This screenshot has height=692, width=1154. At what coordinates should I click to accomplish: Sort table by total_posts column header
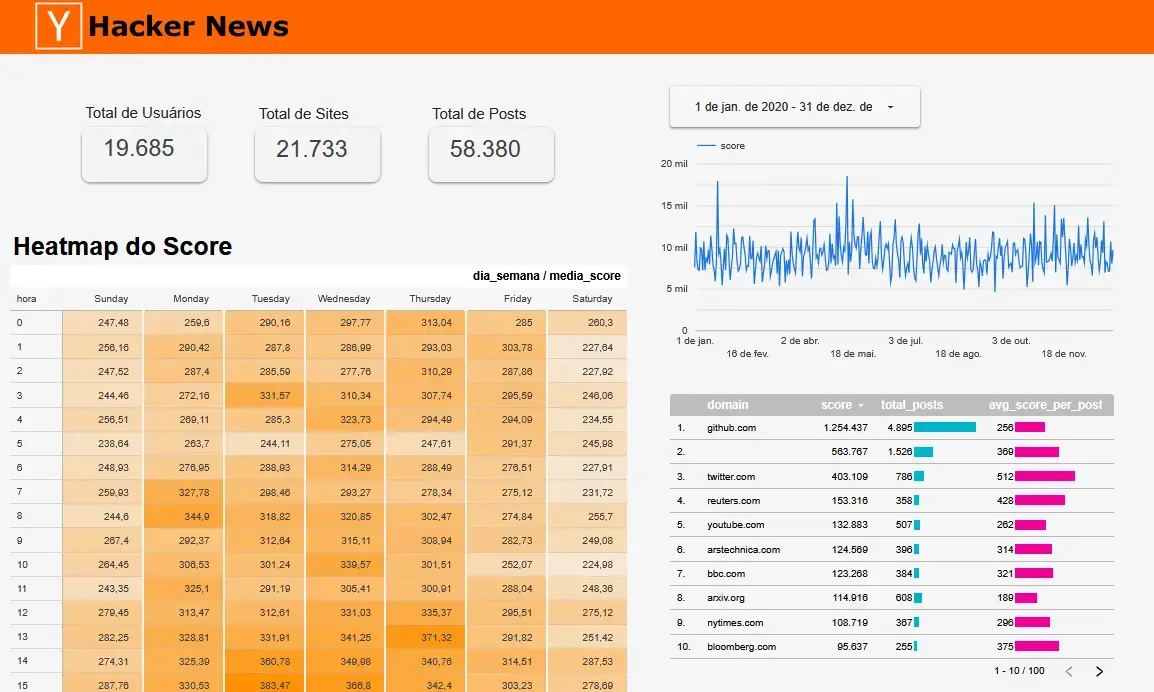(911, 405)
